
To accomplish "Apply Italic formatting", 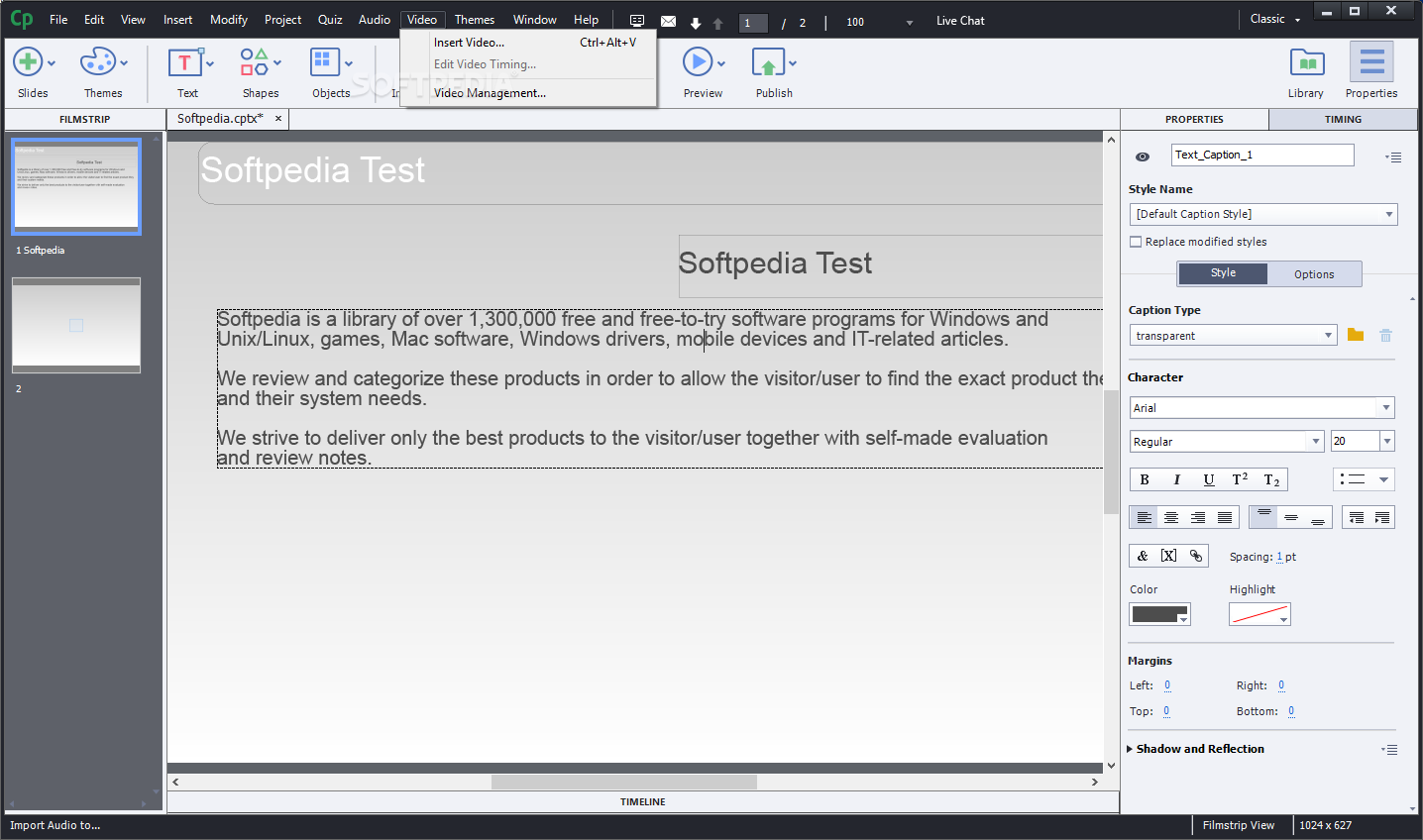I will (x=1176, y=479).
